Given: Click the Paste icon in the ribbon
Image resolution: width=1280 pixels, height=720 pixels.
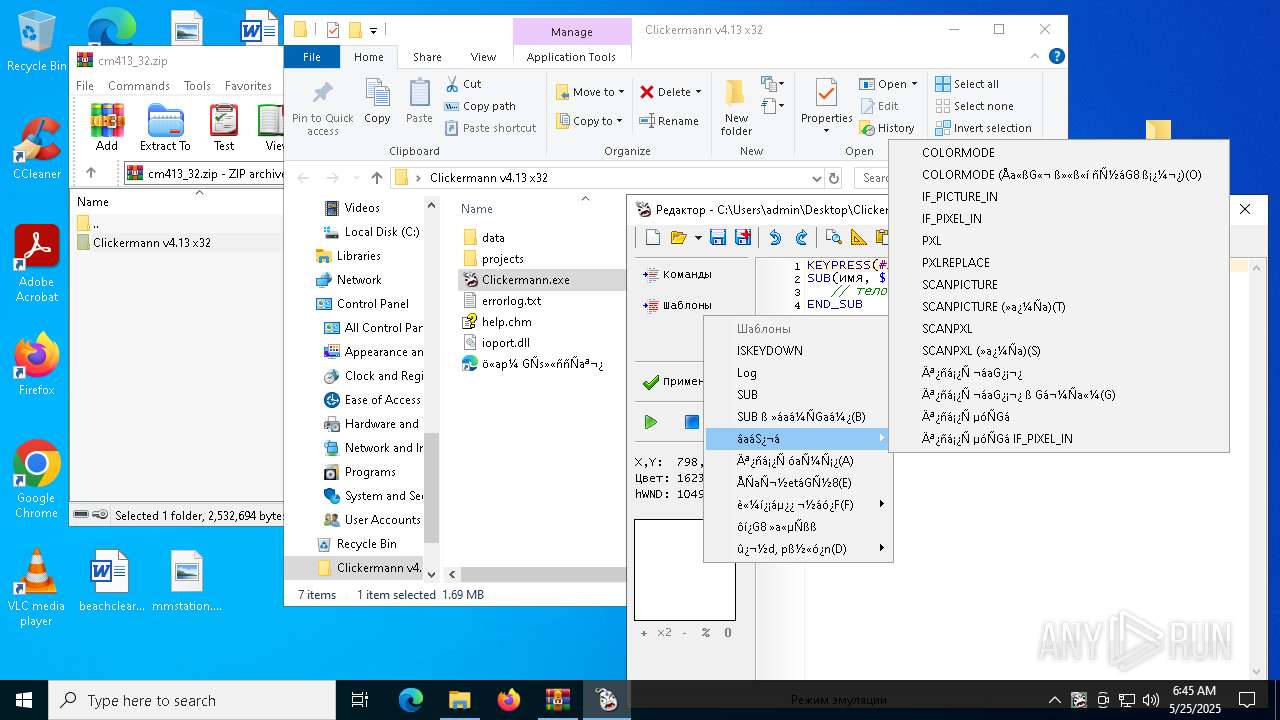Looking at the screenshot, I should pos(419,102).
